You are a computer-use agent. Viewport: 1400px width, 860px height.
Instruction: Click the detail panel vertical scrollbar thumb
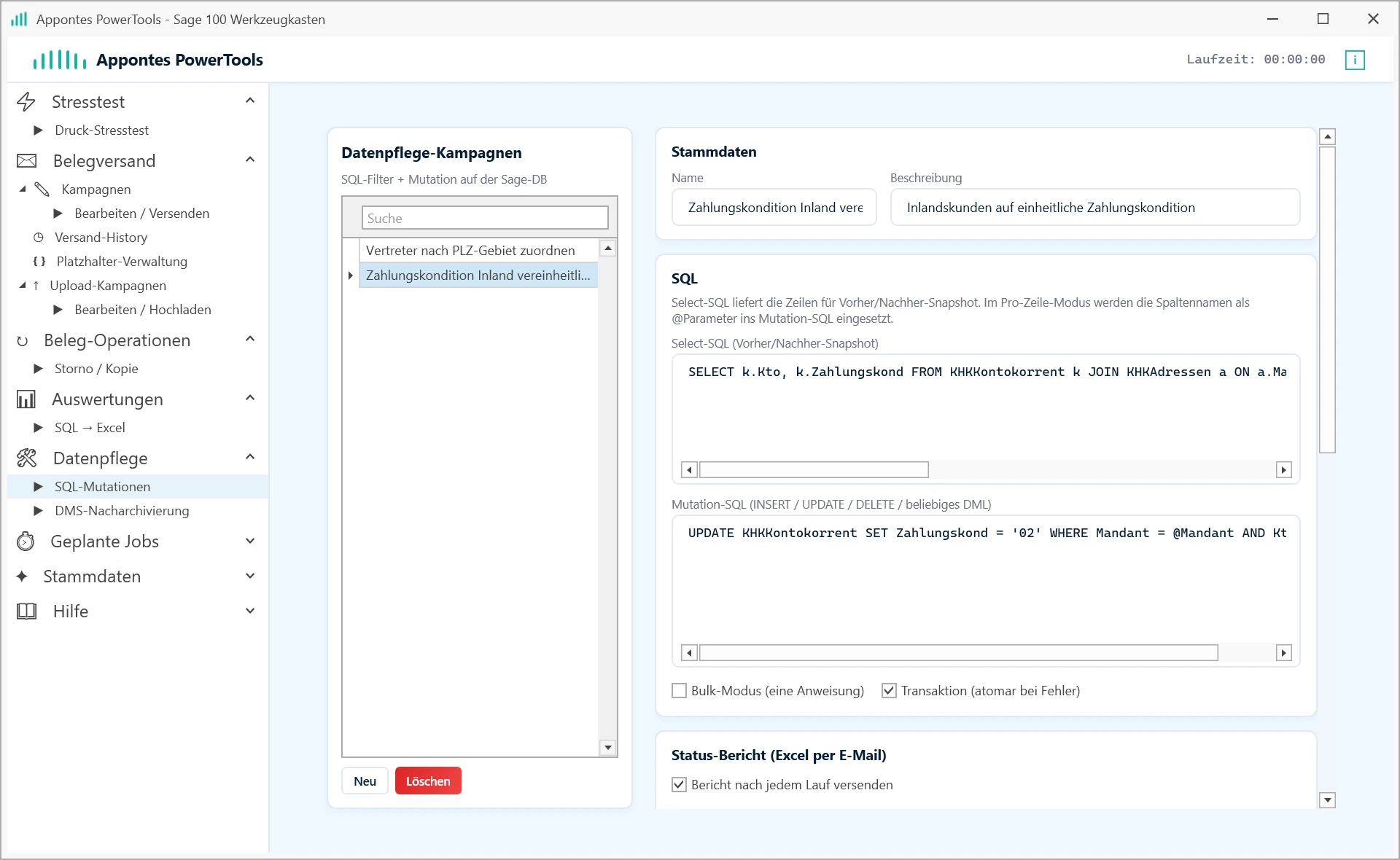click(1327, 300)
